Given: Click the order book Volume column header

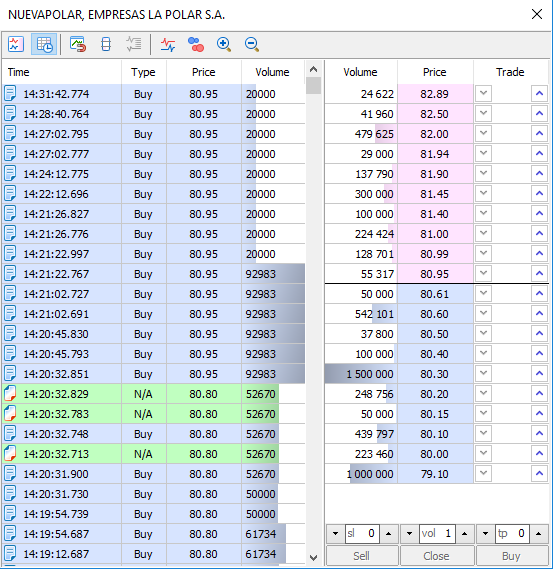Looking at the screenshot, I should click(361, 72).
